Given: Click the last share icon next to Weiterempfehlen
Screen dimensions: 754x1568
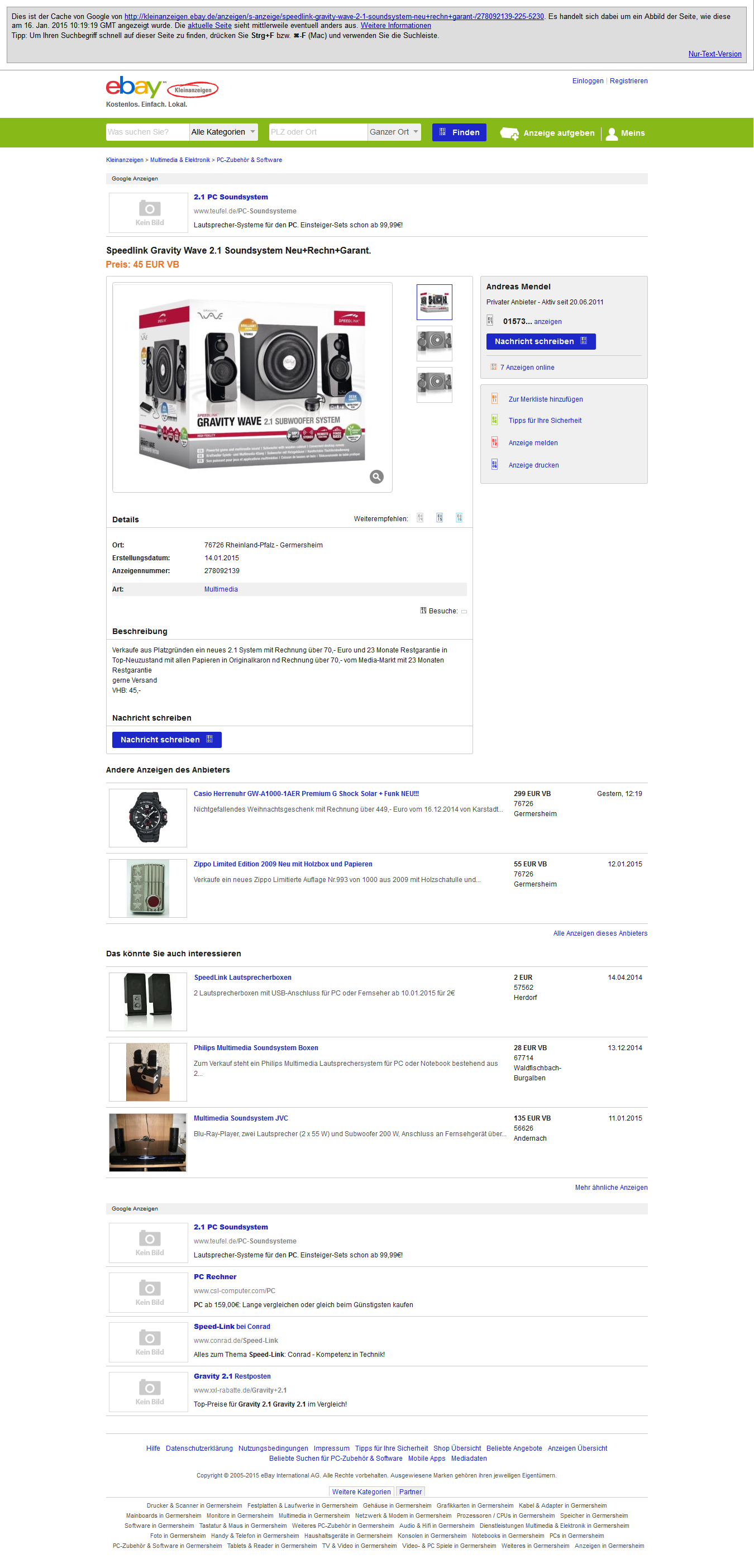Looking at the screenshot, I should 459,518.
